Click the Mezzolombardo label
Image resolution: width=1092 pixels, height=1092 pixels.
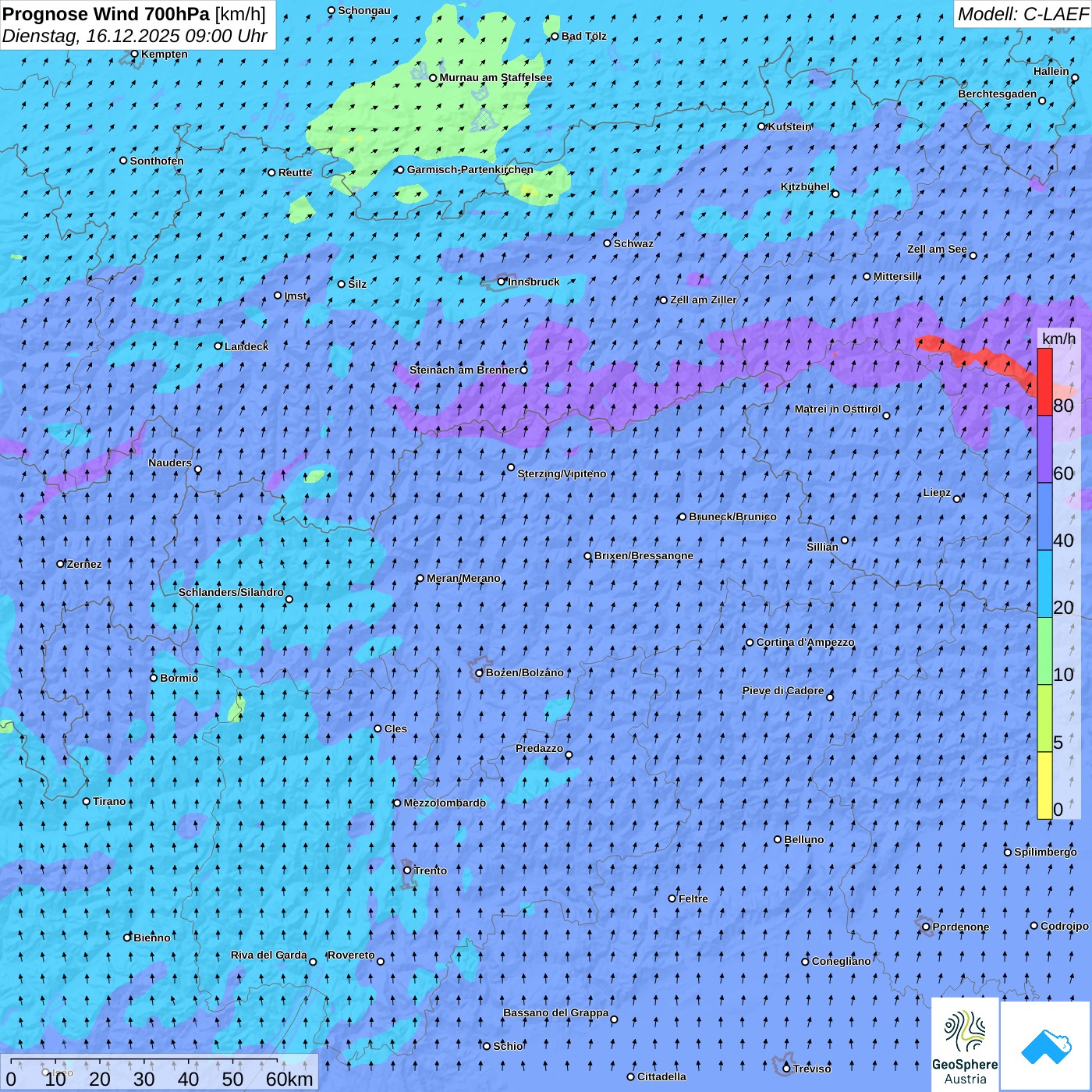pos(445,803)
